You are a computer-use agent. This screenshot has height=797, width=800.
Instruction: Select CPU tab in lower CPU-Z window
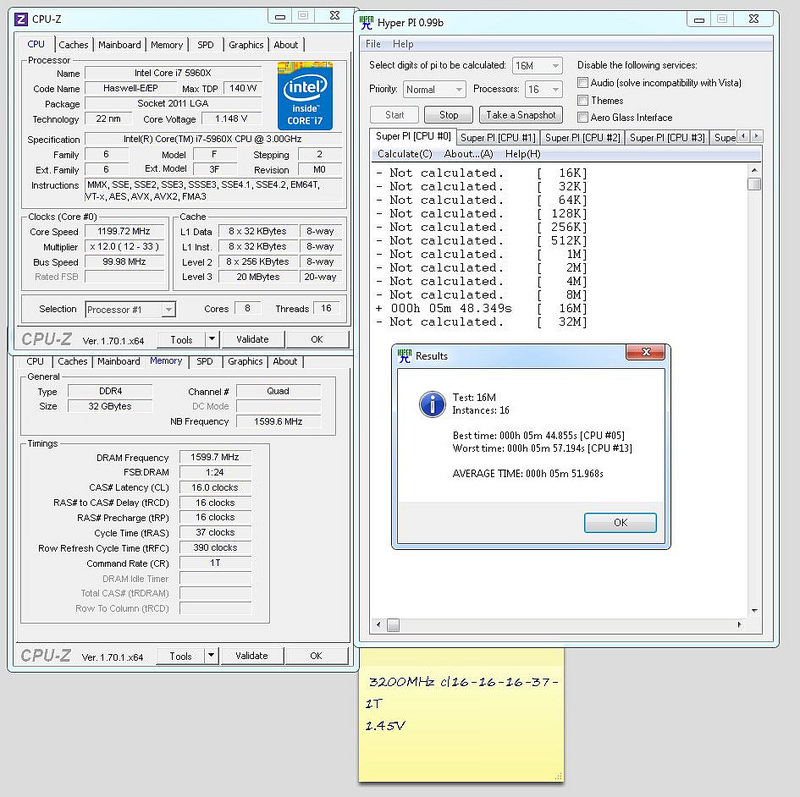point(35,361)
